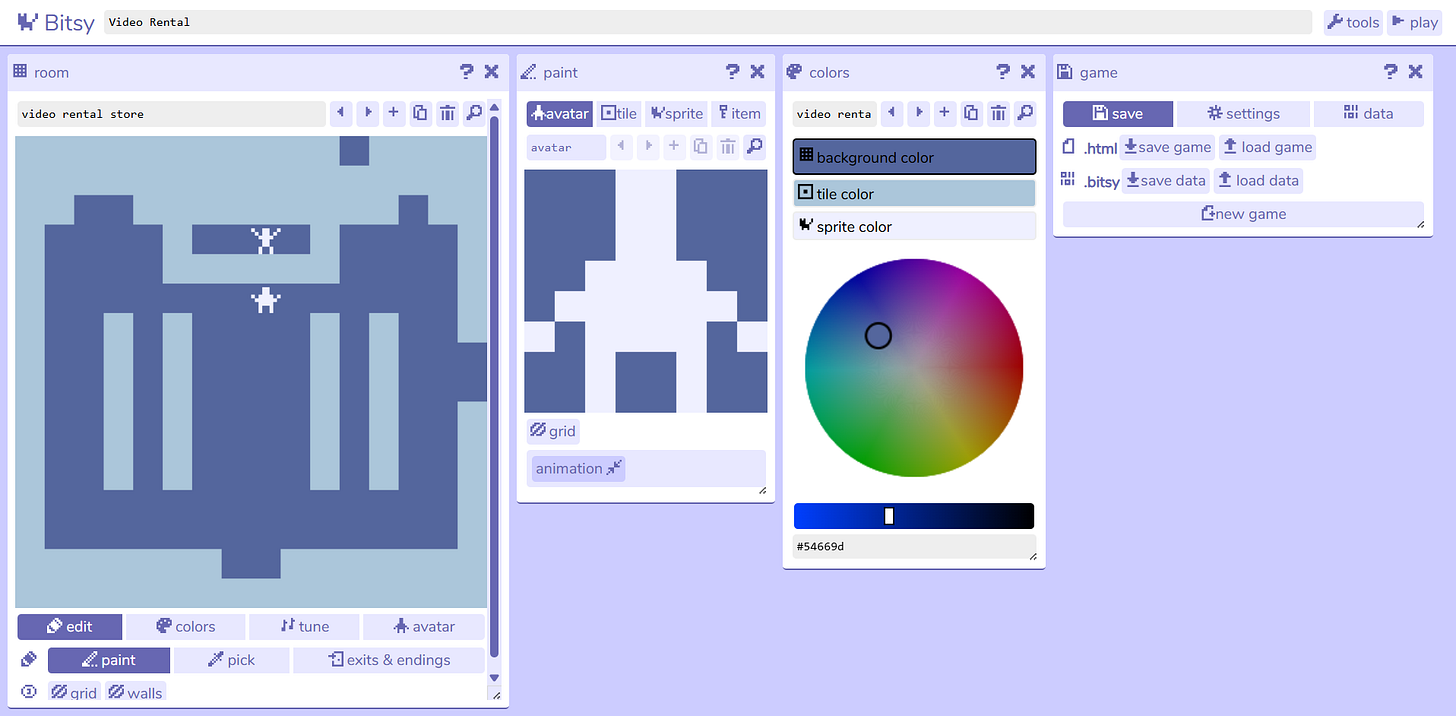
Task: Toggle walls visibility in room
Action: (135, 692)
